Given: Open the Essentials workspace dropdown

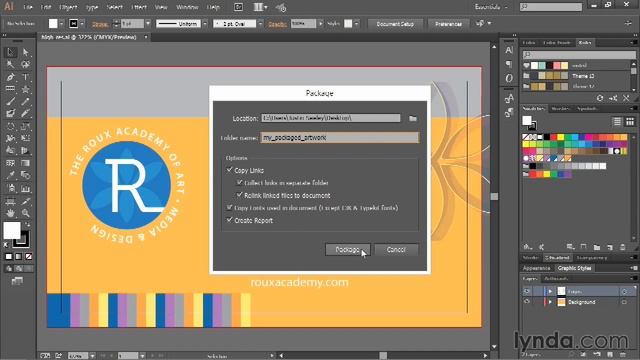Looking at the screenshot, I should pyautogui.click(x=491, y=7).
